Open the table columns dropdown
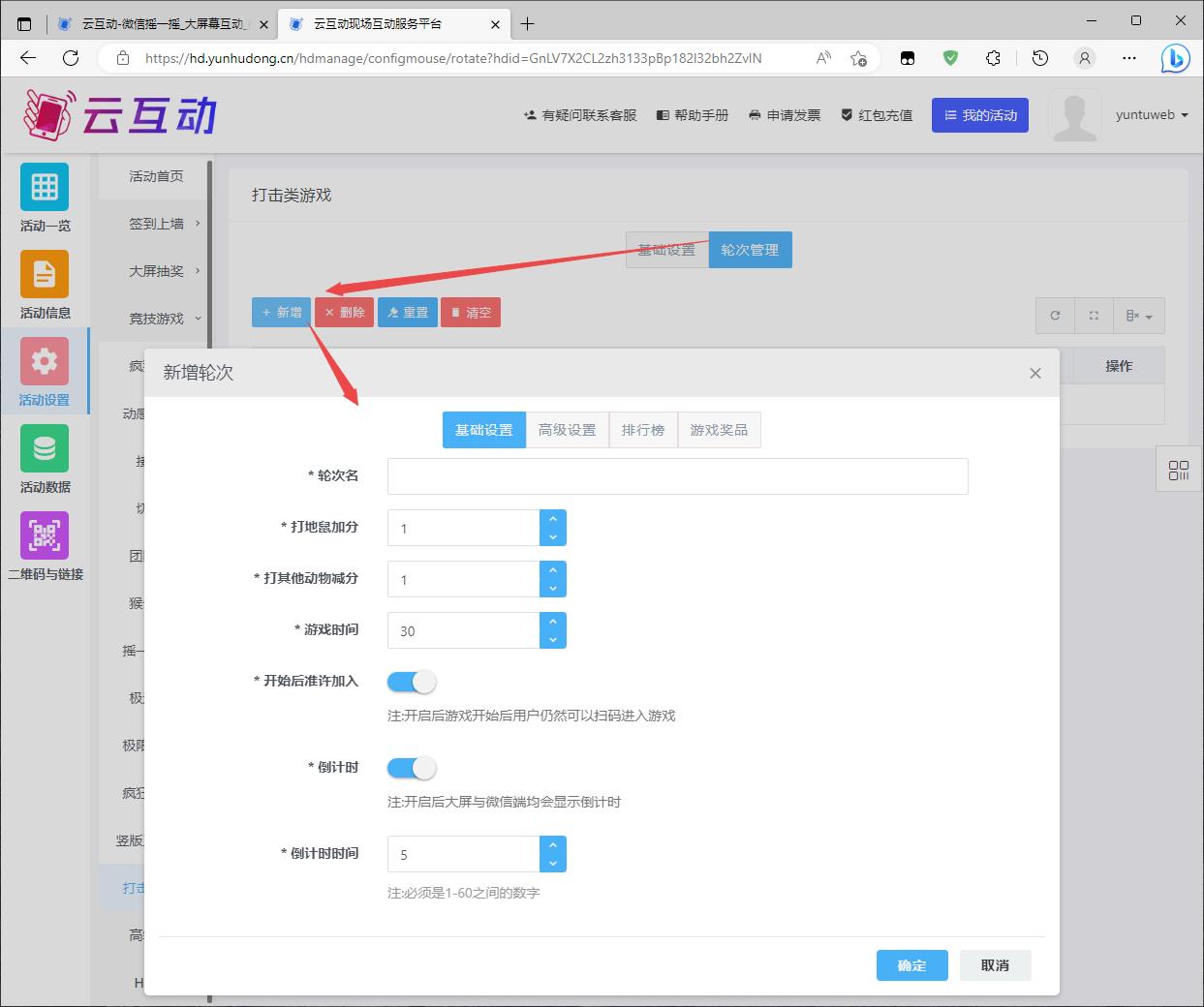1204x1007 pixels. pyautogui.click(x=1138, y=316)
